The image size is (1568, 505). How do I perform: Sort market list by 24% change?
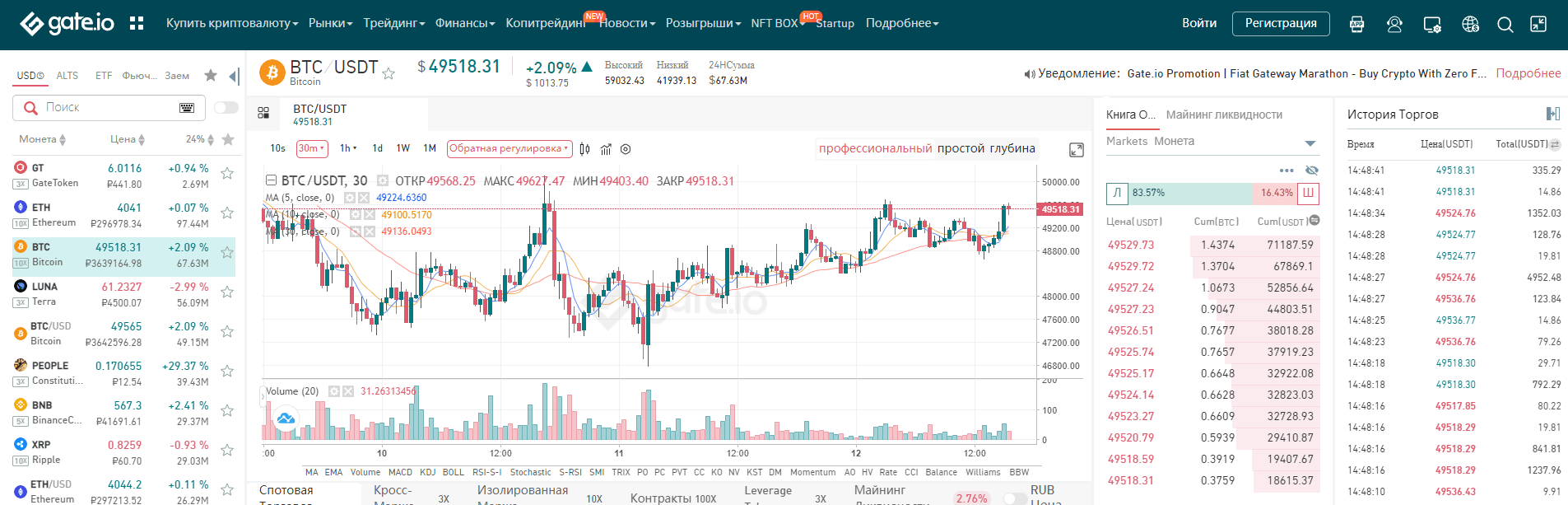point(200,139)
